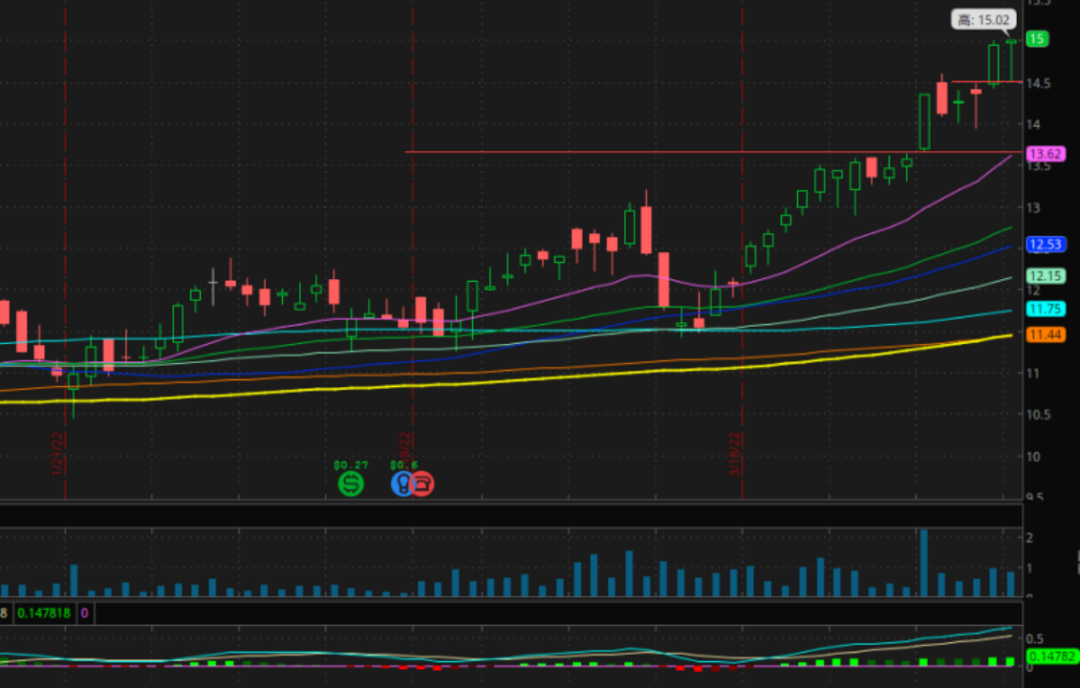The width and height of the screenshot is (1080, 688).
Task: Open the red conference call phone icon
Action: (422, 484)
